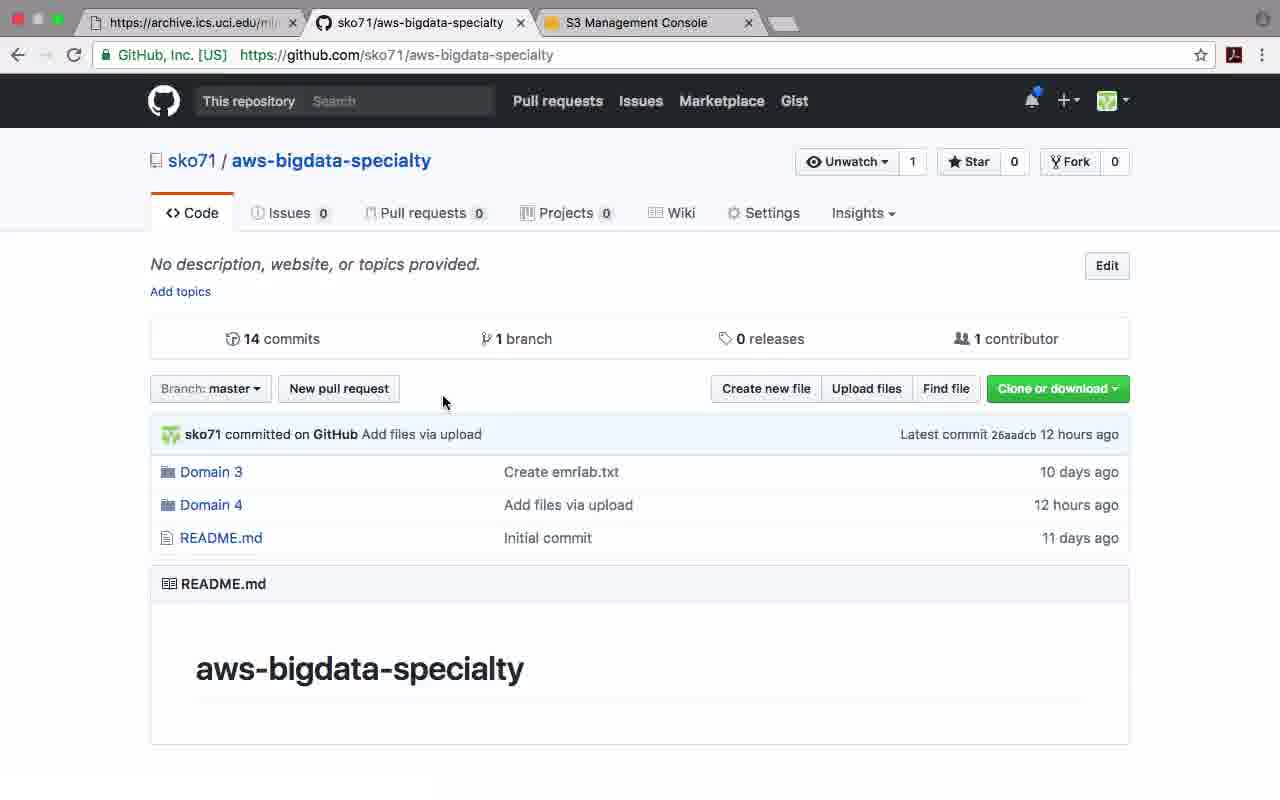The height and width of the screenshot is (800, 1280).
Task: Click the branch icon beside 1 branch
Action: pyautogui.click(x=486, y=339)
